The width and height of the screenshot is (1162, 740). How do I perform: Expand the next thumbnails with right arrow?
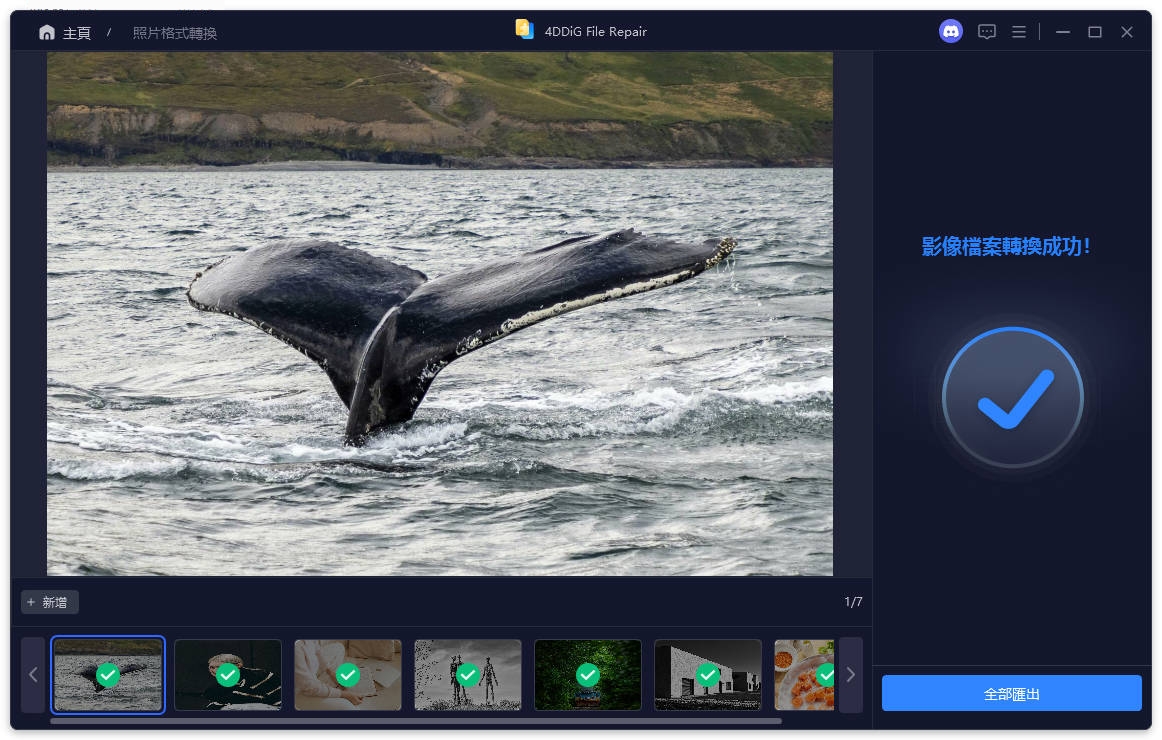[x=851, y=675]
